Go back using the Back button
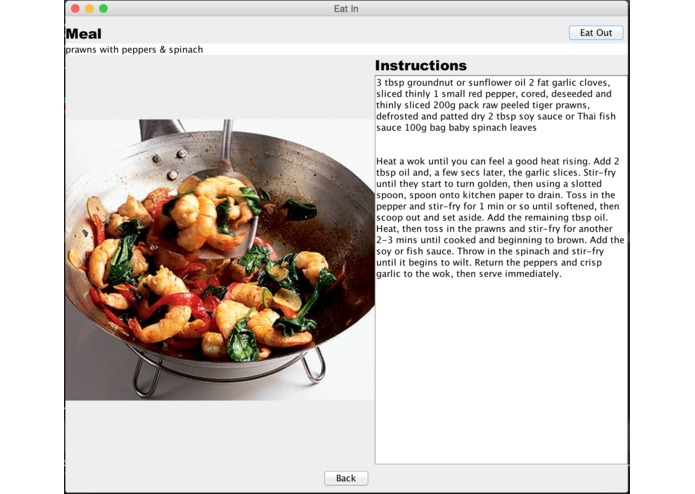 coord(346,478)
